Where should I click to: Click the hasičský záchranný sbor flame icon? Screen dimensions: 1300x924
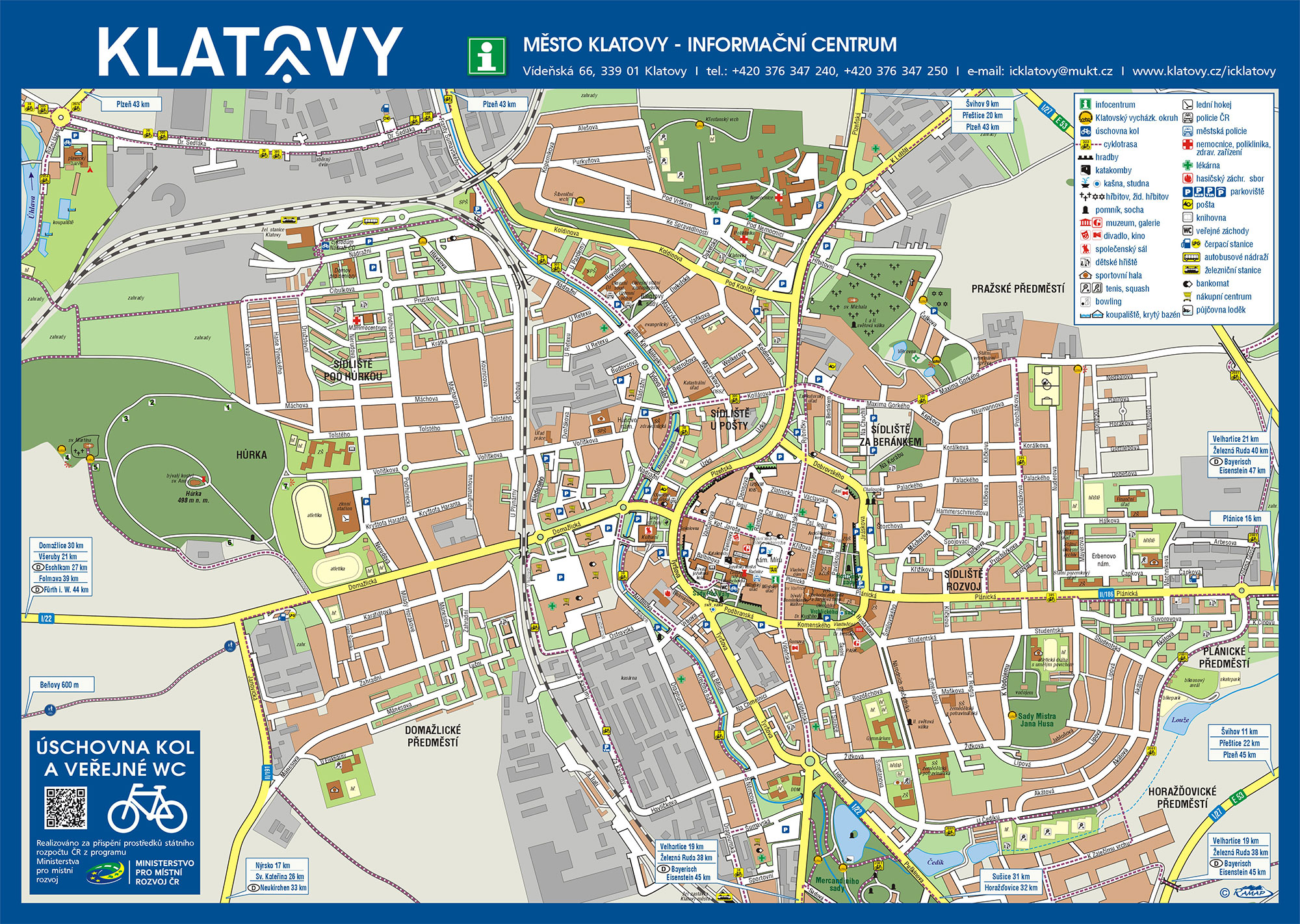(x=1187, y=178)
